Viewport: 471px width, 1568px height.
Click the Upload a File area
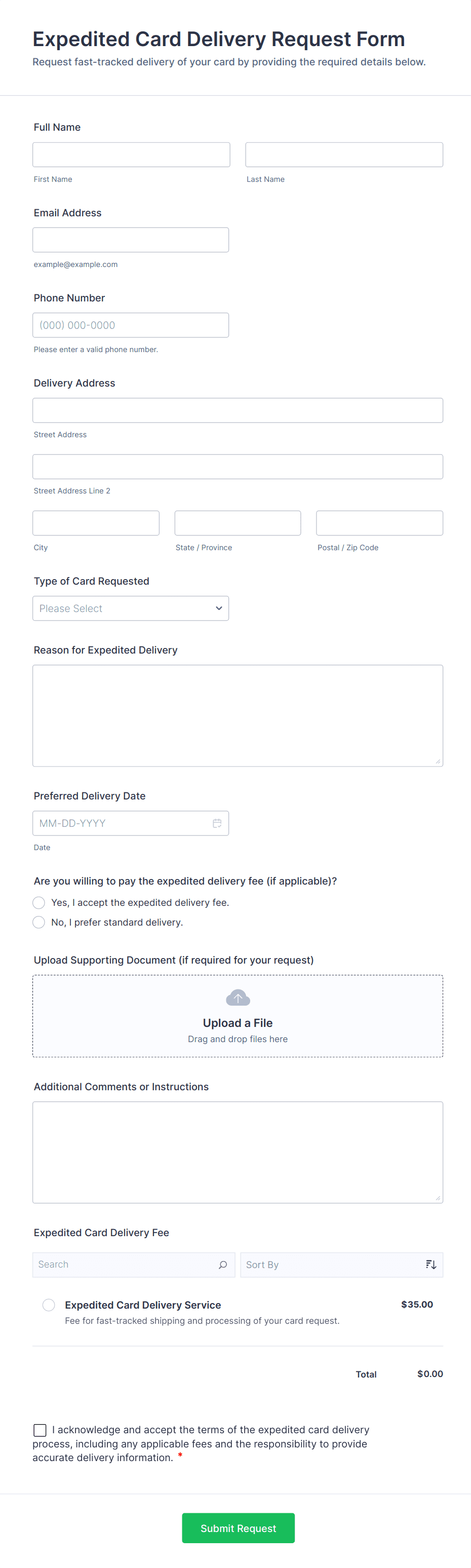(238, 1022)
